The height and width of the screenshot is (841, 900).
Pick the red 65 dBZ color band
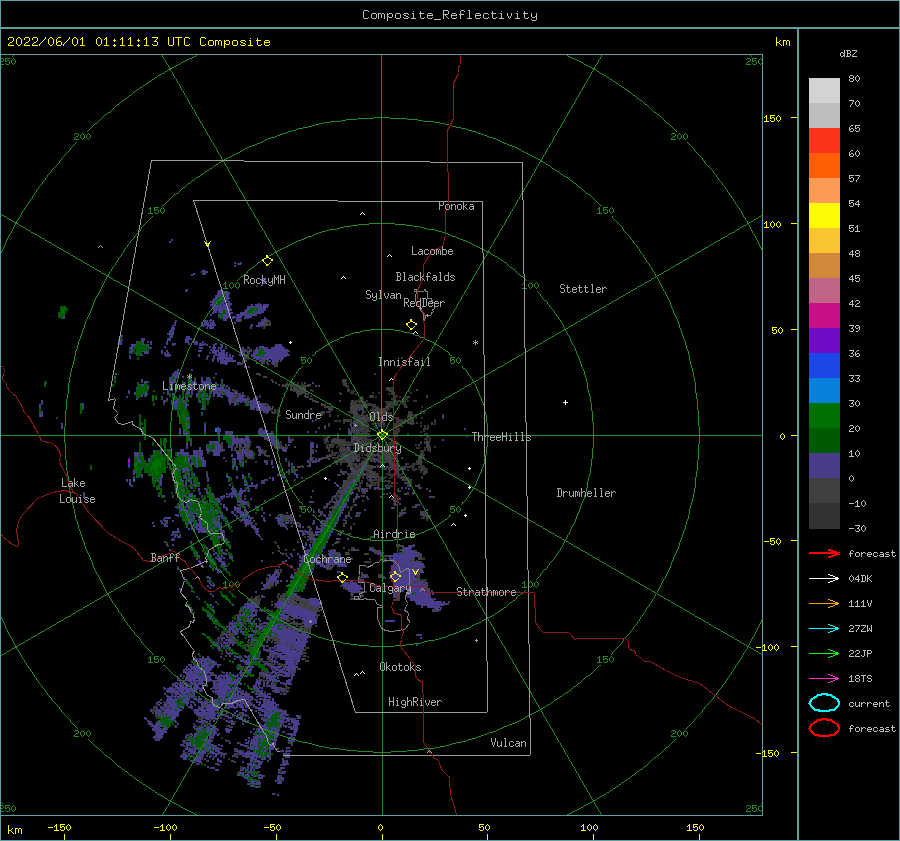824,141
